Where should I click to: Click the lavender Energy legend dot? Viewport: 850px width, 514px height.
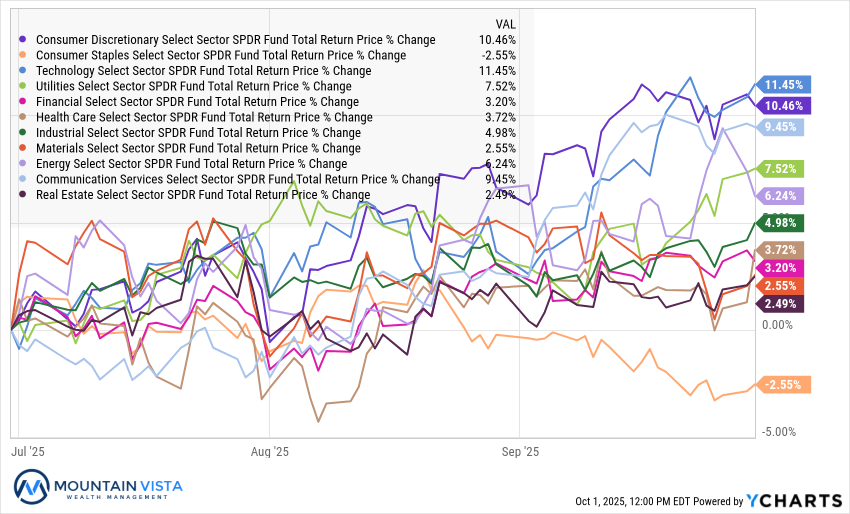click(24, 164)
